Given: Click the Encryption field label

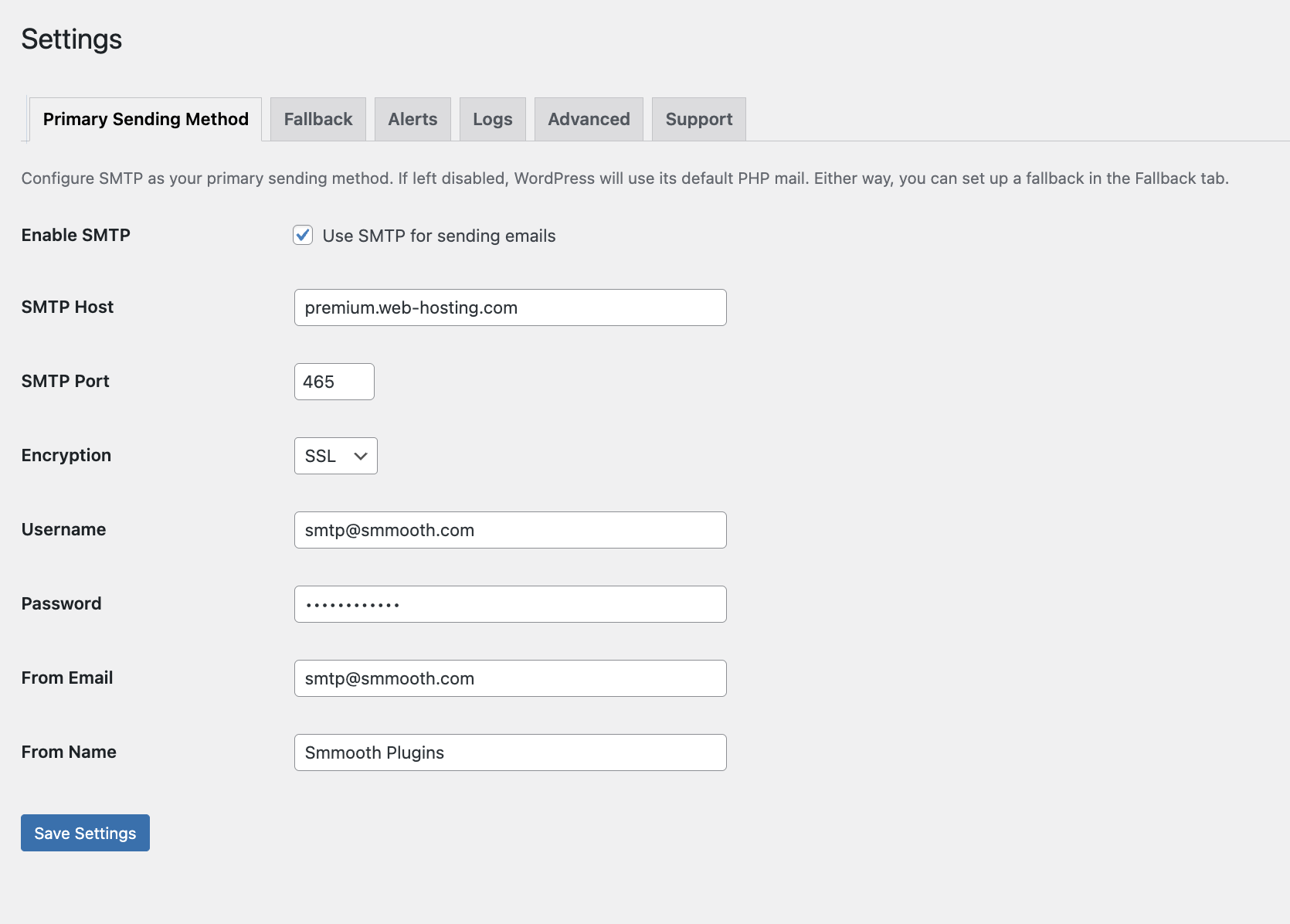Looking at the screenshot, I should 66,455.
